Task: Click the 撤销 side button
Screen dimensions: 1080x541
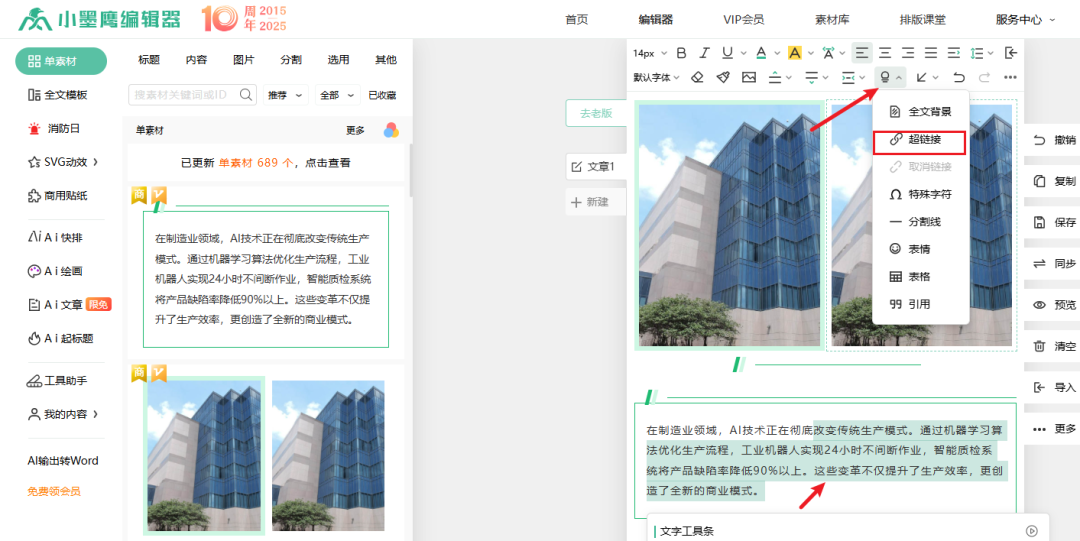Action: pyautogui.click(x=1054, y=140)
